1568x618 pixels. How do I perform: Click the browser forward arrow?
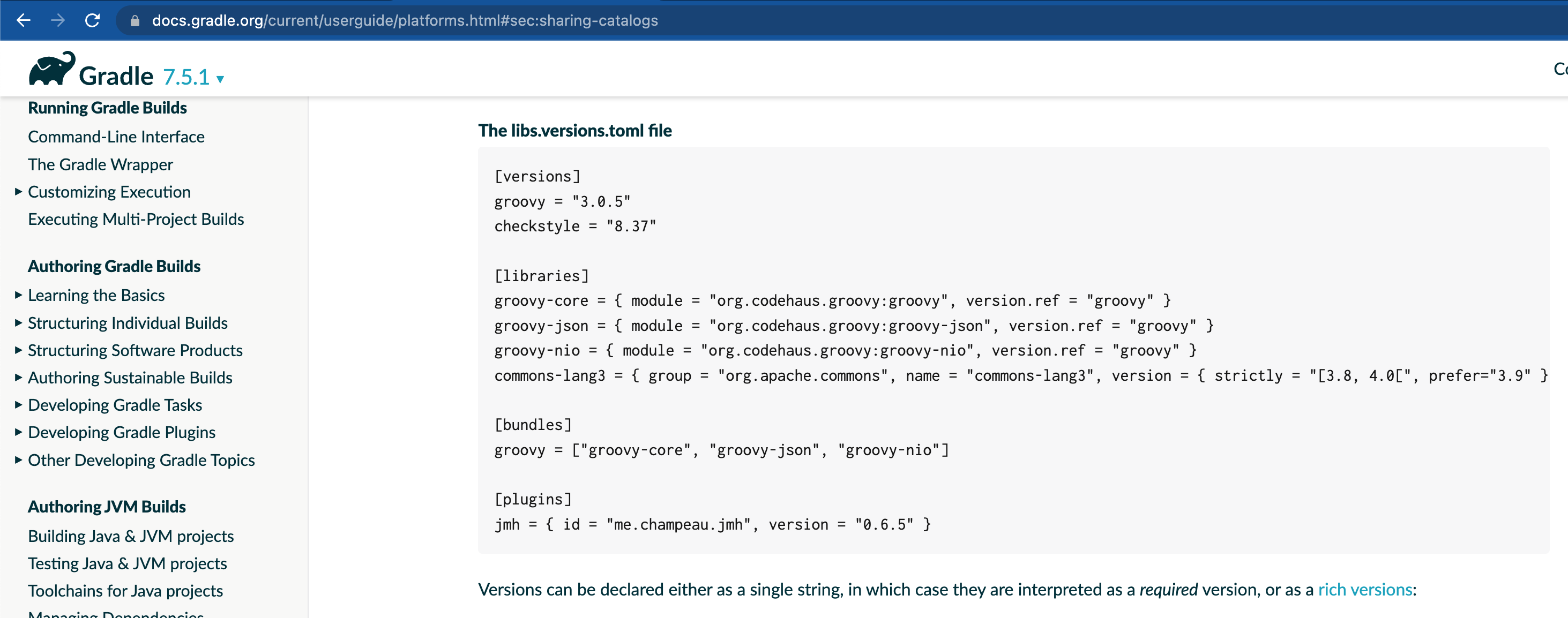coord(58,20)
